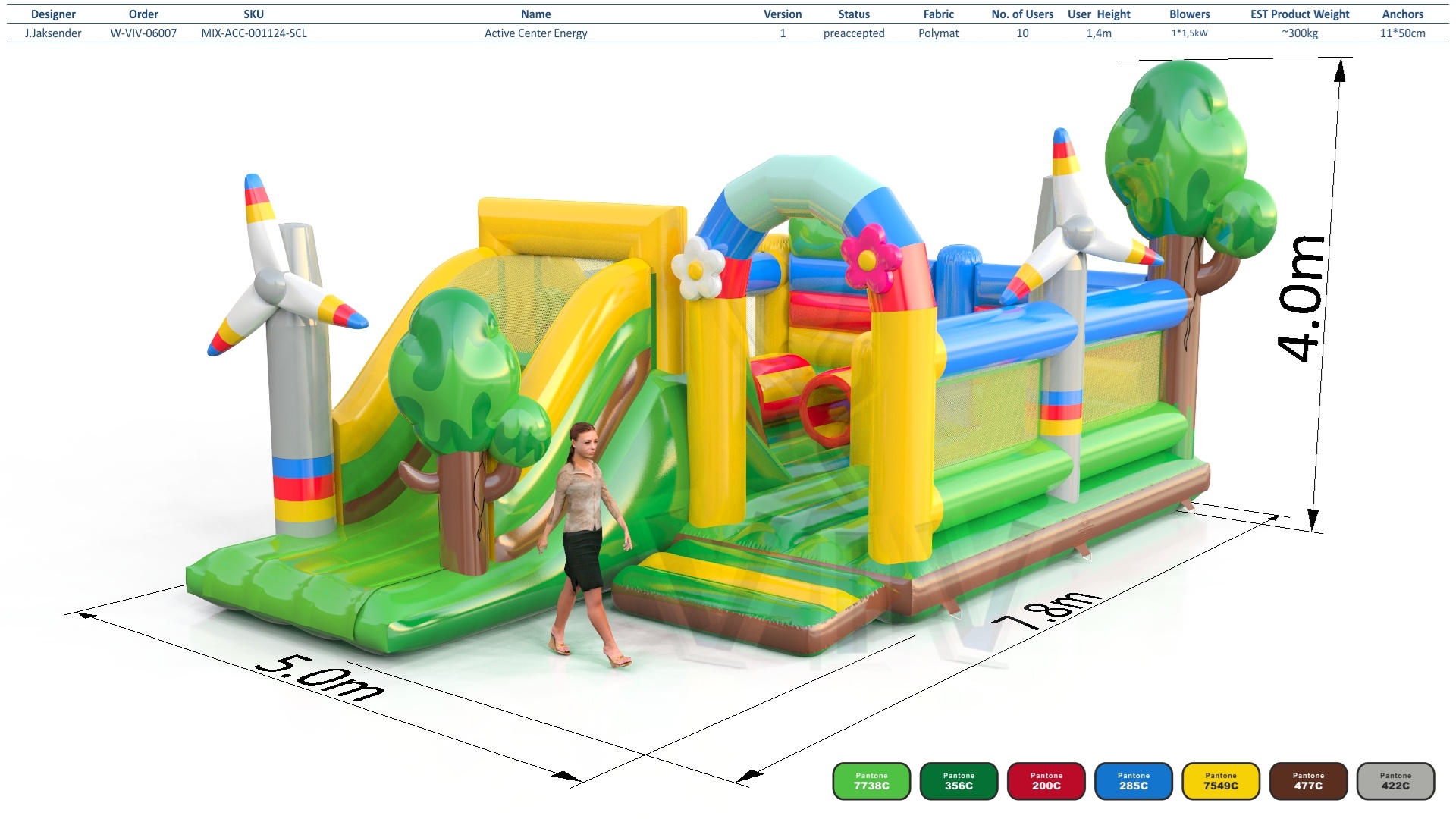This screenshot has width=1456, height=819.
Task: Click the Fabric column header
Action: coord(939,14)
